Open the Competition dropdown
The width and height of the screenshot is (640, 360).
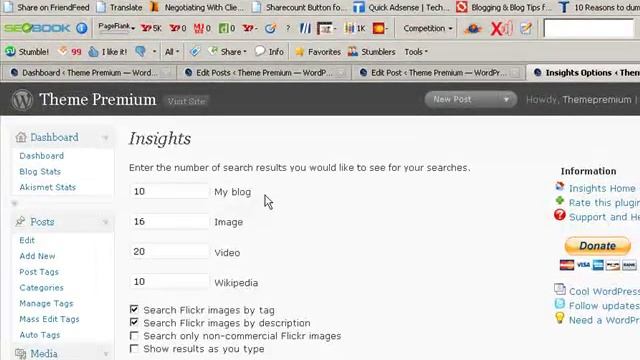click(428, 28)
